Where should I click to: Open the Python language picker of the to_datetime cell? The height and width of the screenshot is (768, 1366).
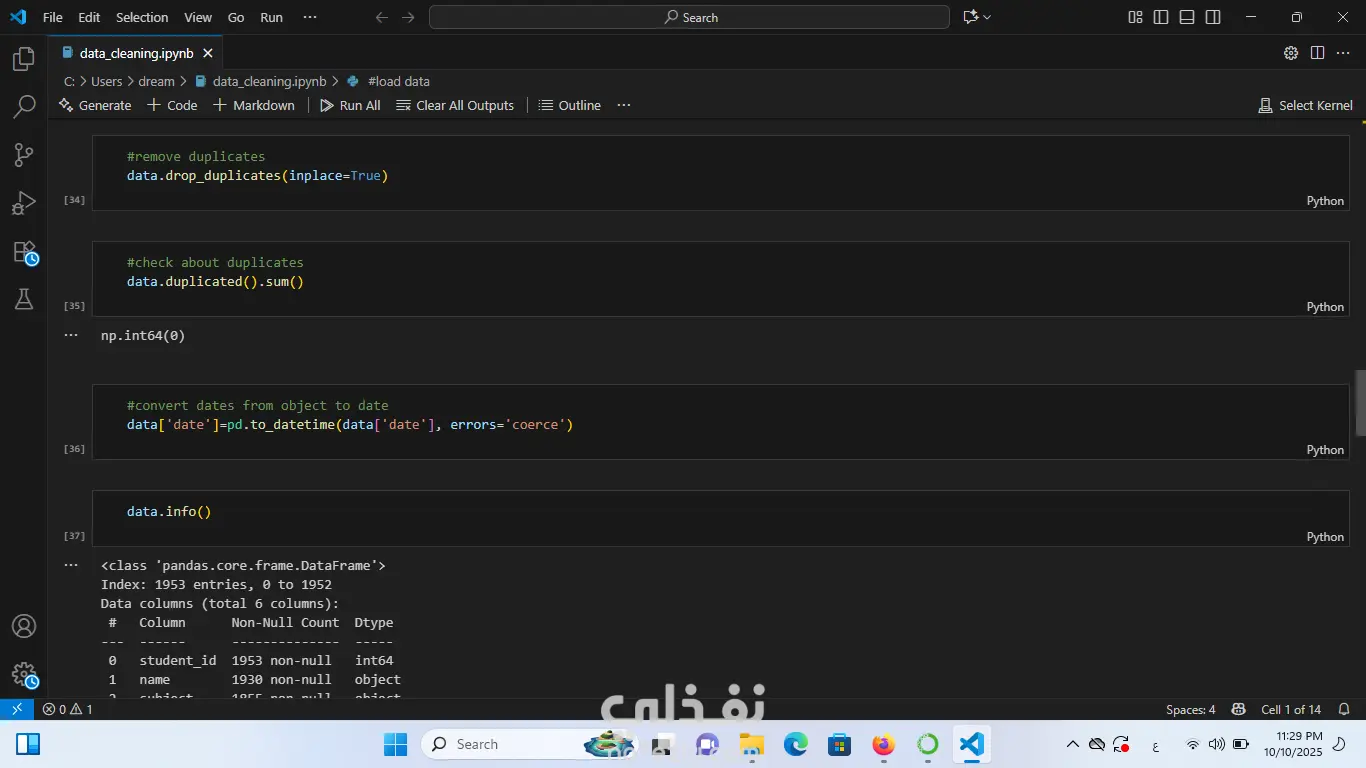point(1325,450)
